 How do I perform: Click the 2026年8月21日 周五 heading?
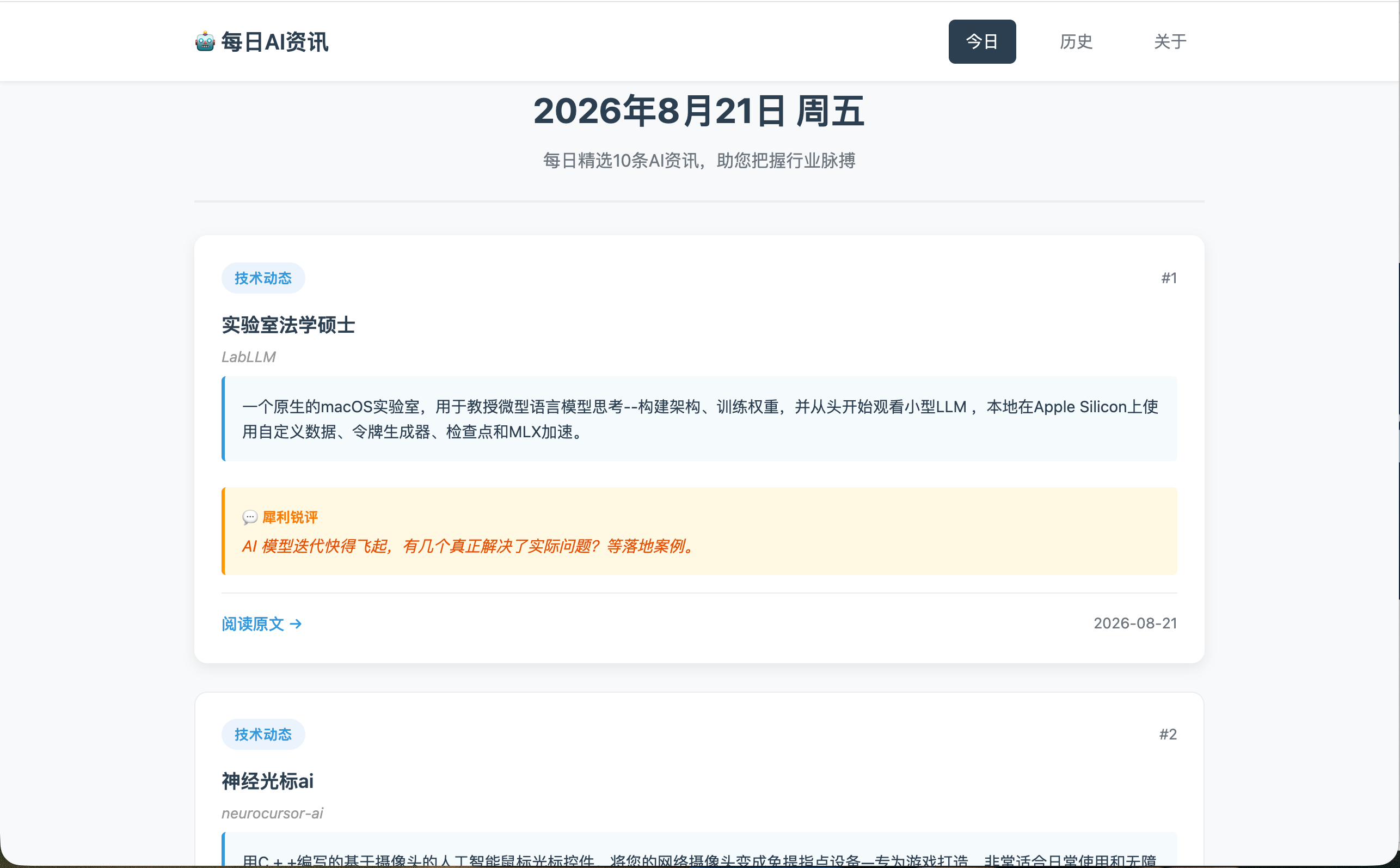coord(699,111)
